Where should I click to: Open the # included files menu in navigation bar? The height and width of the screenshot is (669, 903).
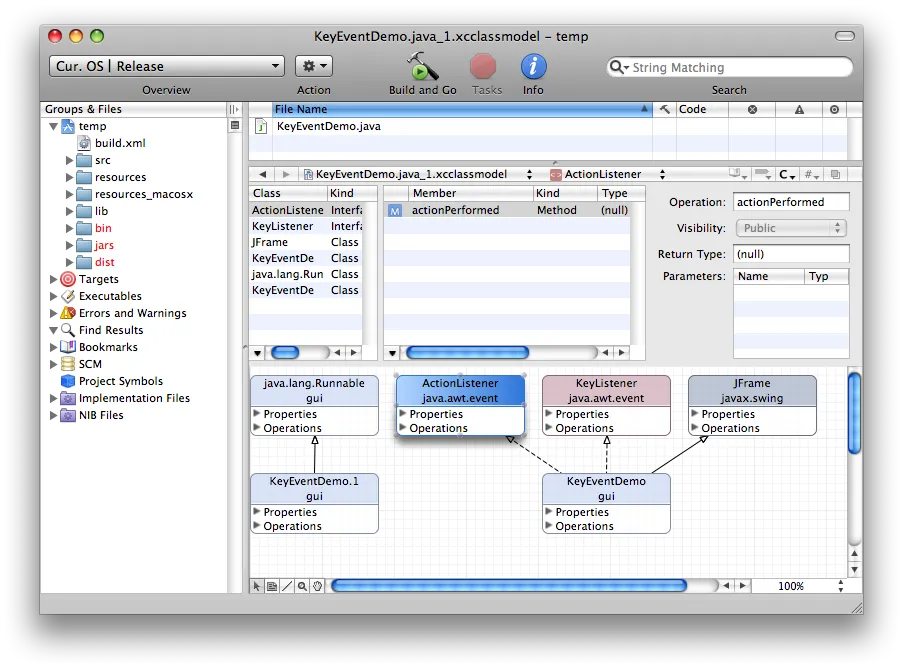click(x=812, y=174)
